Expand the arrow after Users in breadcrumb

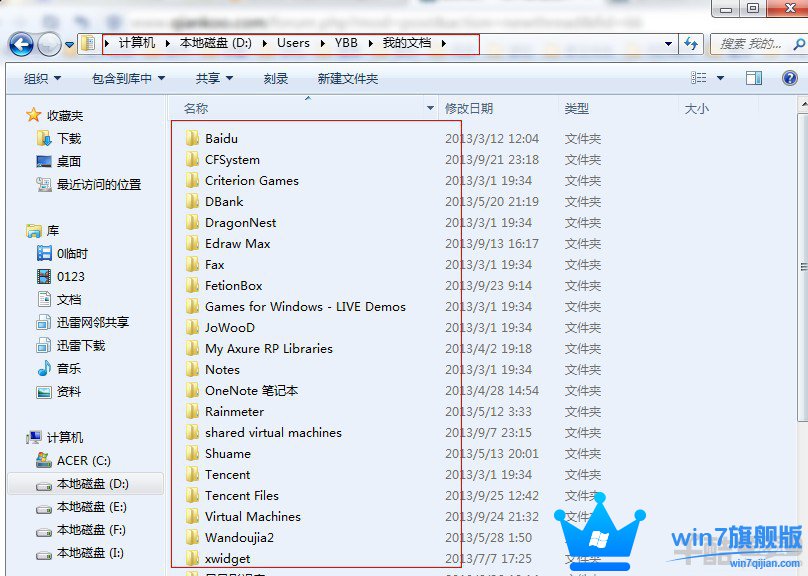coord(322,43)
